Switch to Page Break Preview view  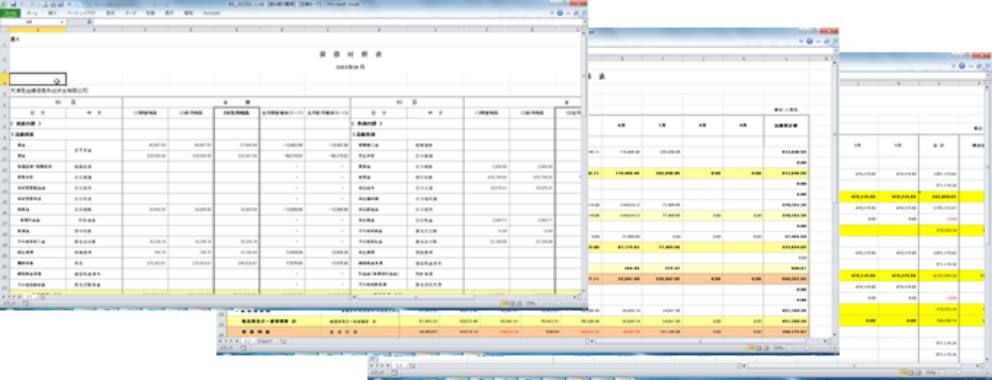click(x=519, y=303)
